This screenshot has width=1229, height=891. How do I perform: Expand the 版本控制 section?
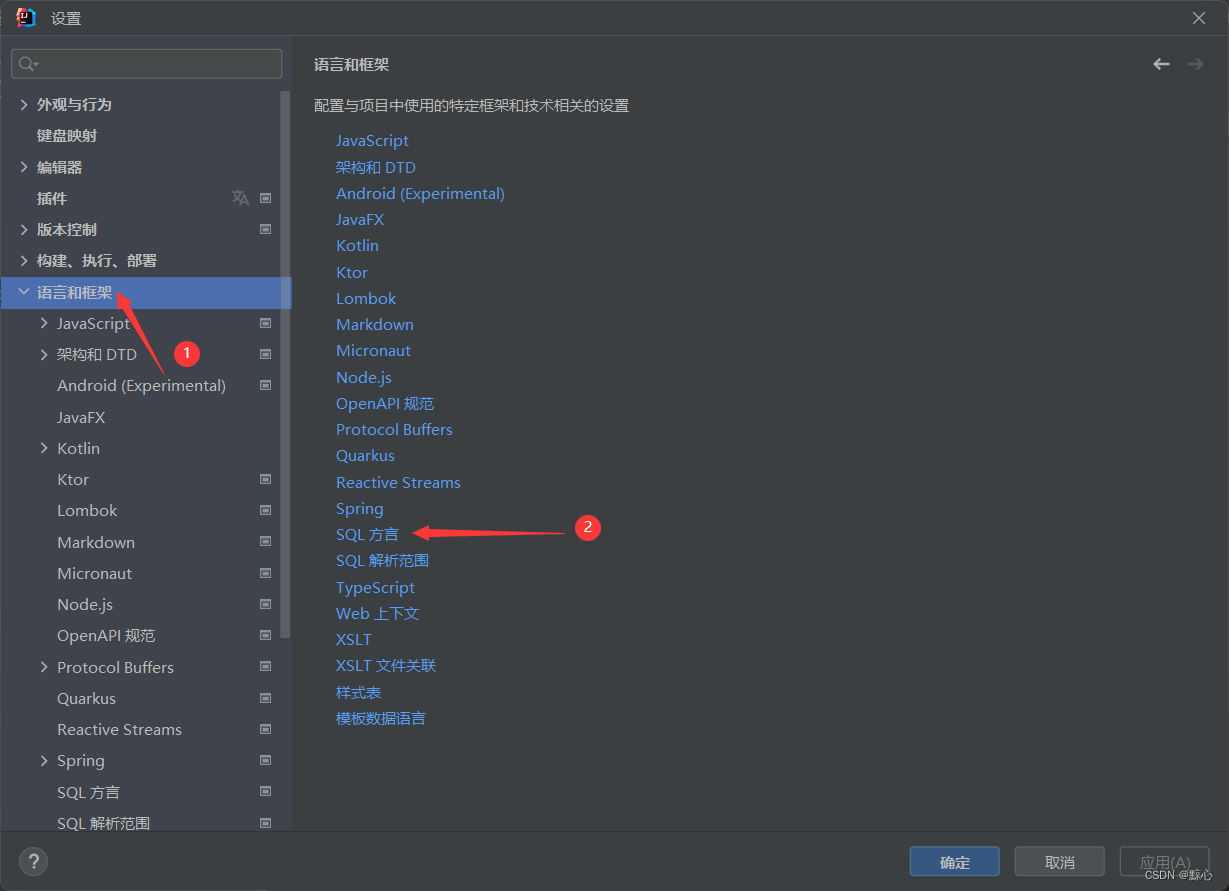(x=24, y=229)
